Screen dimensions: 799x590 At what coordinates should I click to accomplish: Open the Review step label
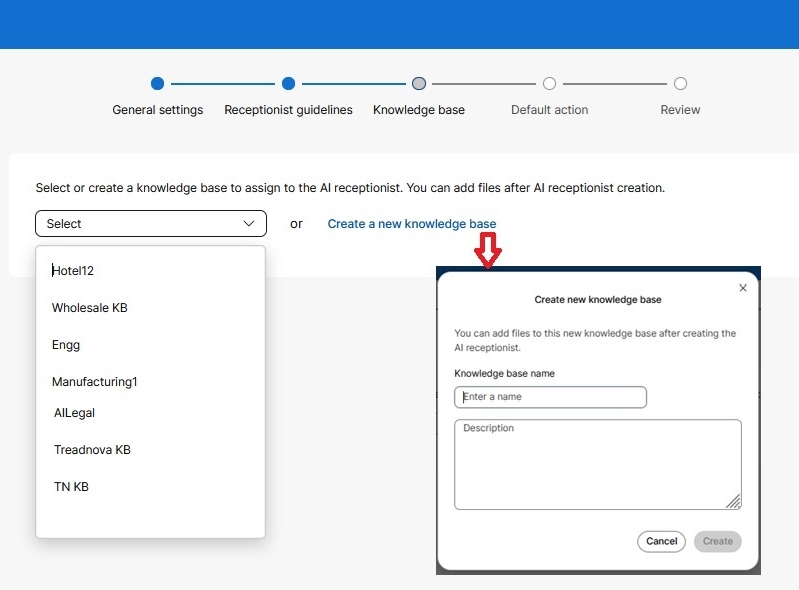coord(680,110)
